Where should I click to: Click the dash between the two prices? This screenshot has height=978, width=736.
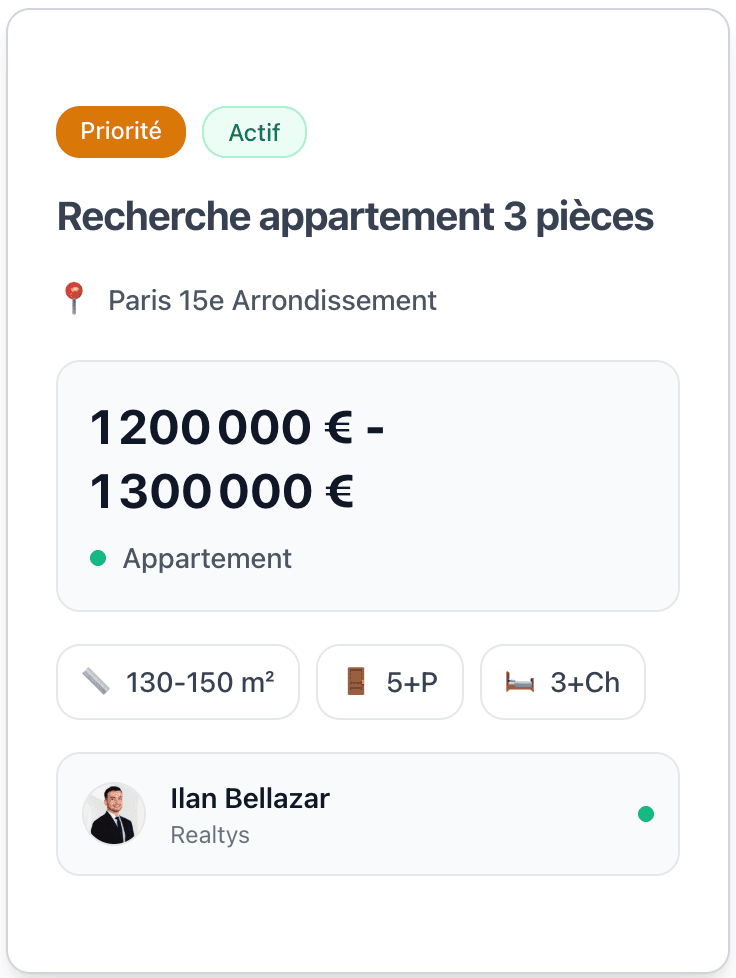coord(375,428)
